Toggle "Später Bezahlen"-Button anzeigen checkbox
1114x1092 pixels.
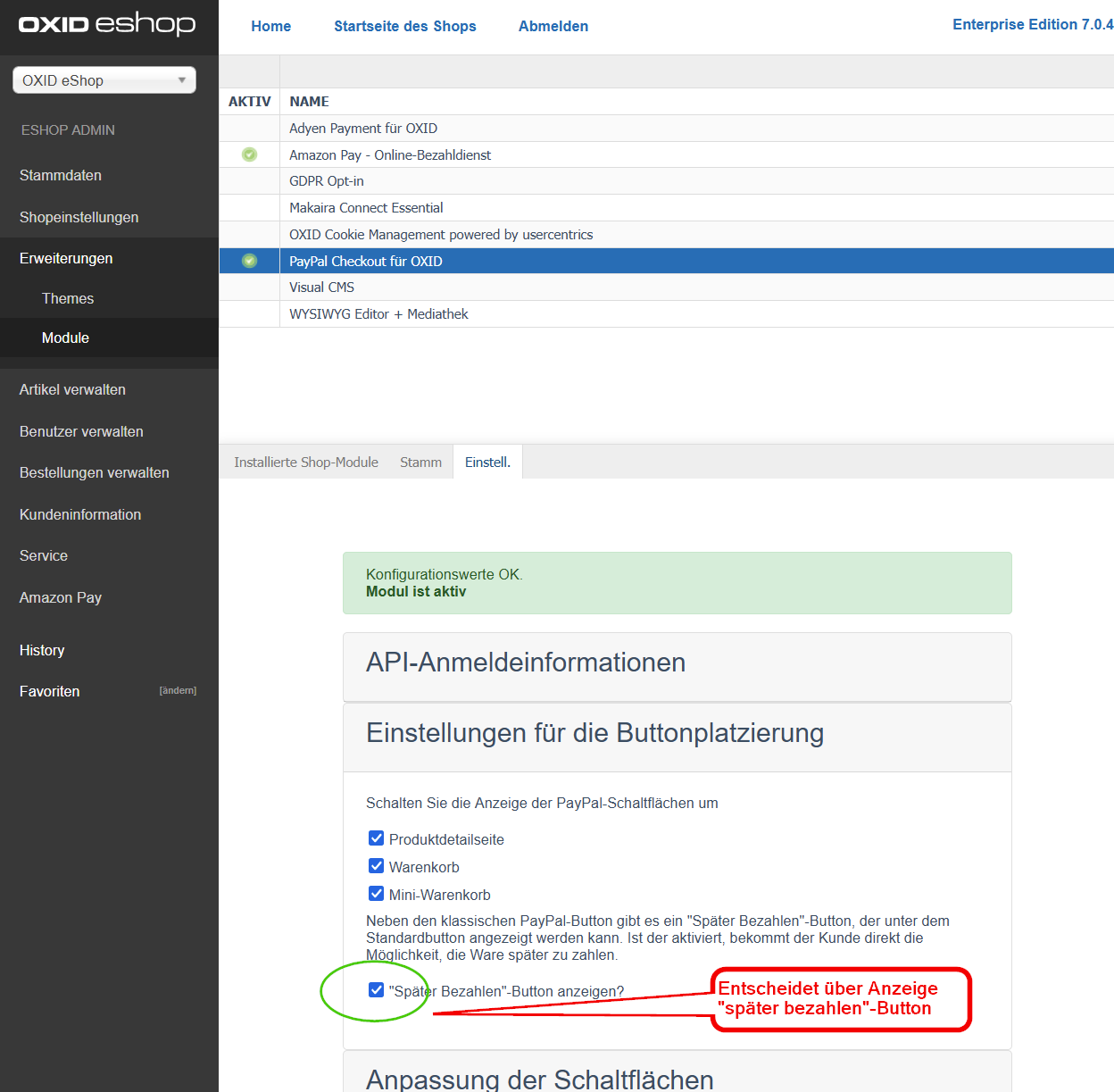(376, 990)
